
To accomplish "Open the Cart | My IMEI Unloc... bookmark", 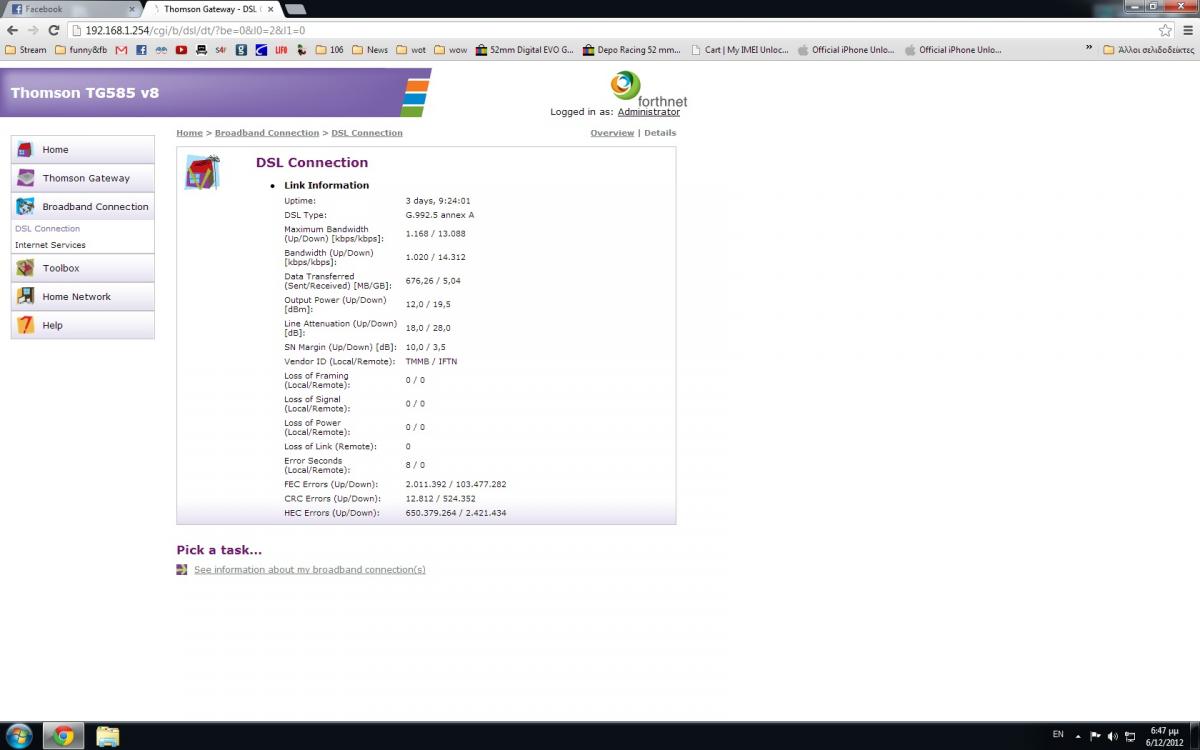I will 739,50.
